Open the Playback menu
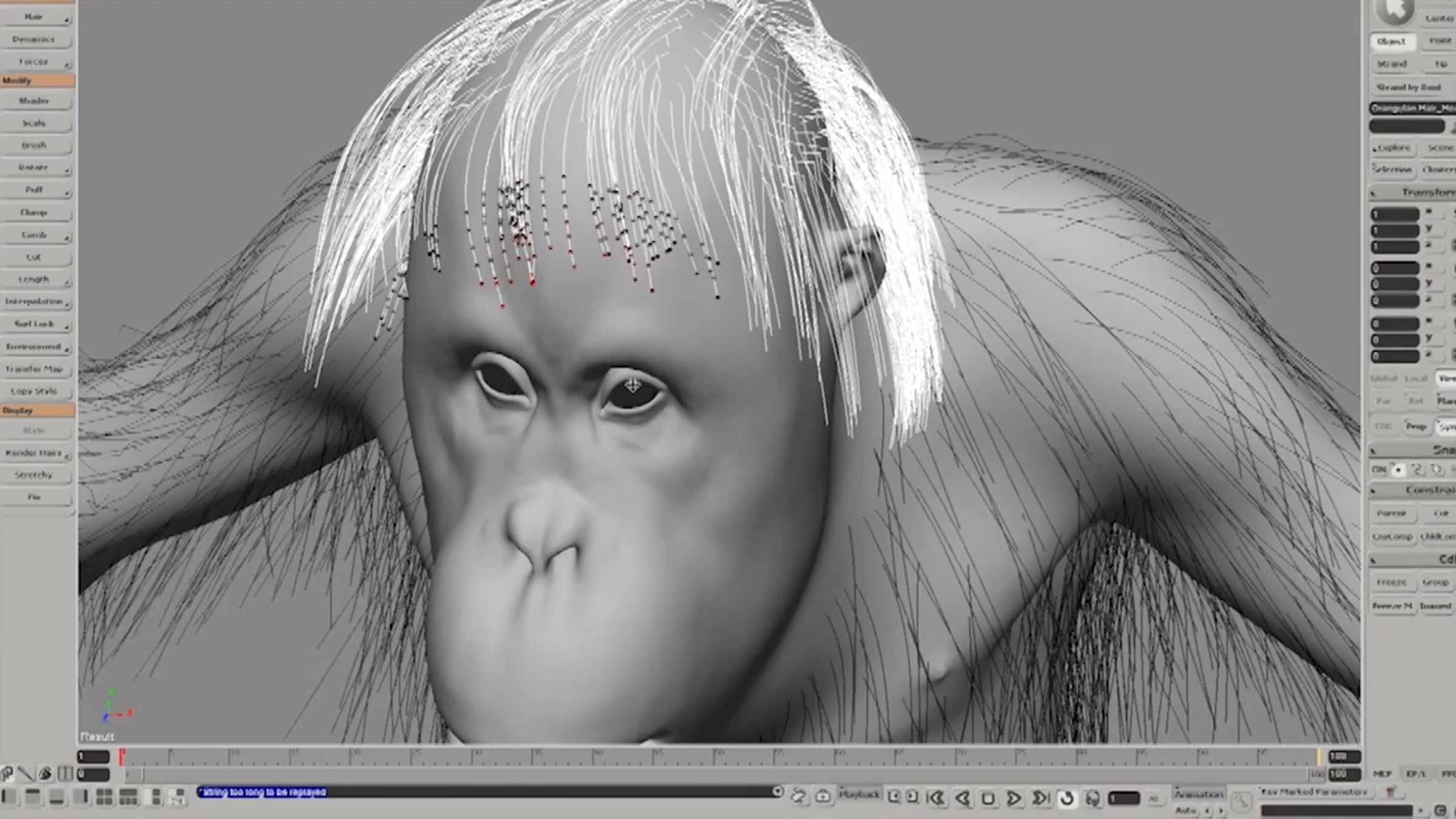The image size is (1456, 819). point(859,794)
